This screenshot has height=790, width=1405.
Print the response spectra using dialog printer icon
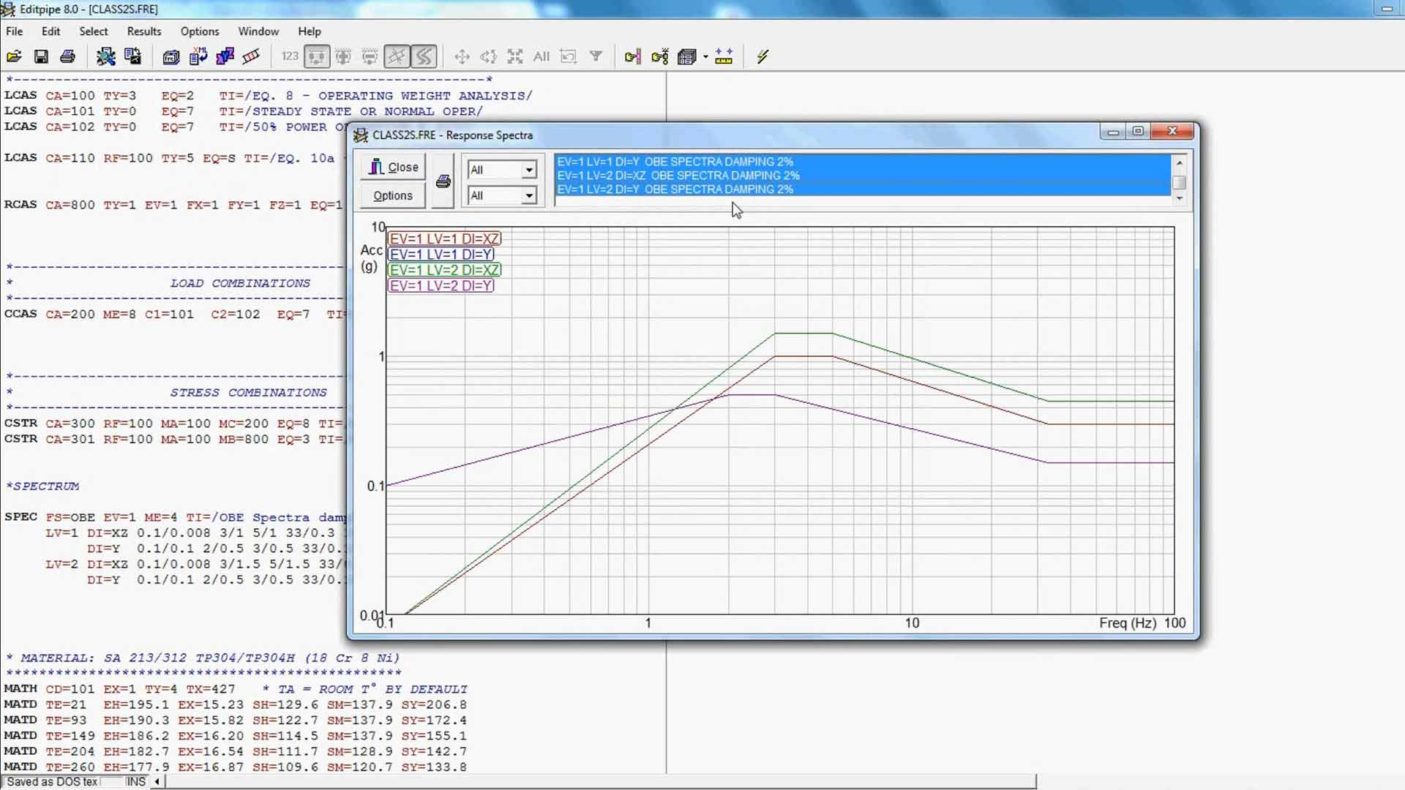click(x=443, y=182)
